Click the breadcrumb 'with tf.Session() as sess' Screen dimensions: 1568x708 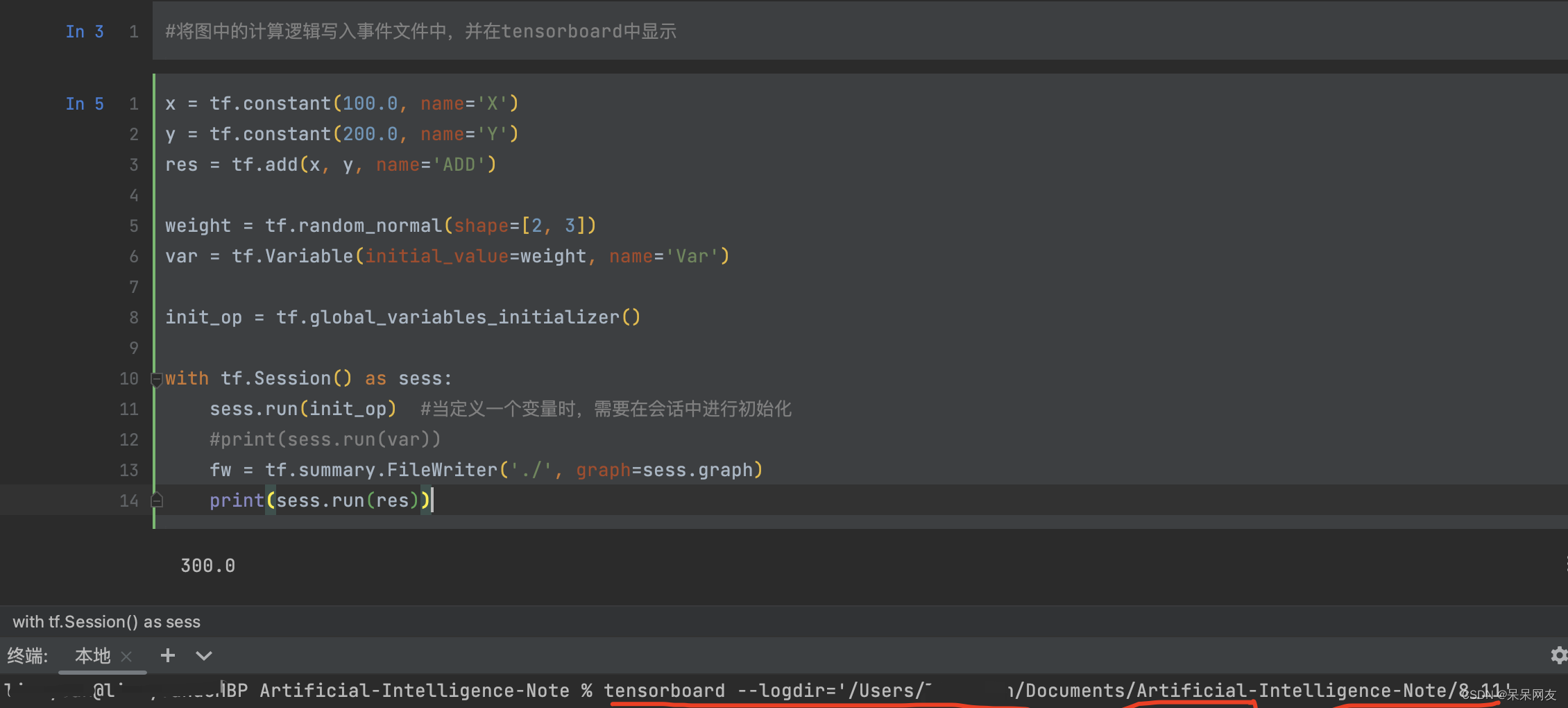coord(106,622)
